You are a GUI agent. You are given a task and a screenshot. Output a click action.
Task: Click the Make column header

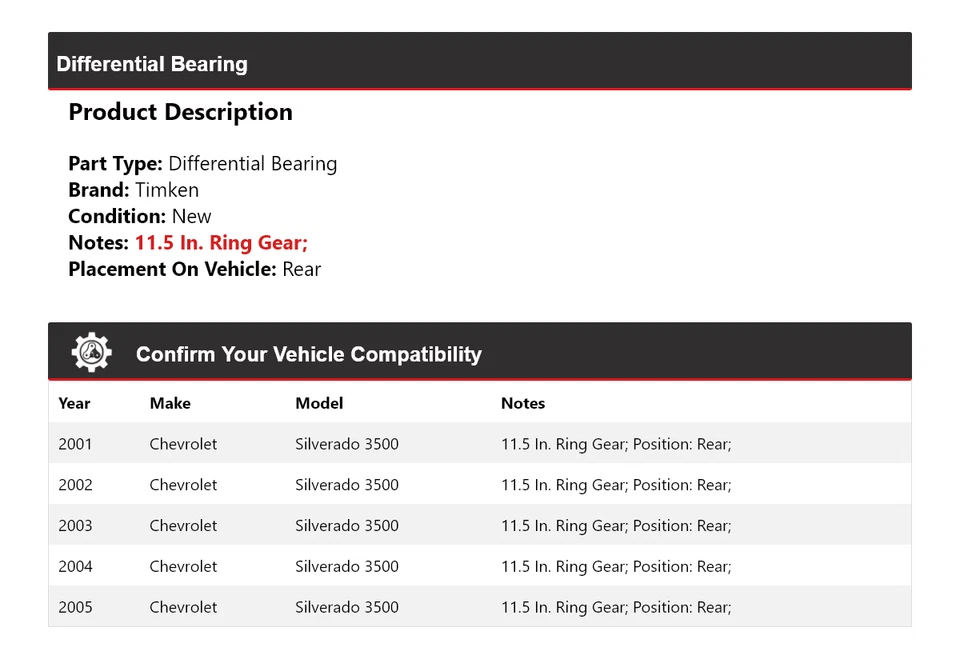[170, 403]
